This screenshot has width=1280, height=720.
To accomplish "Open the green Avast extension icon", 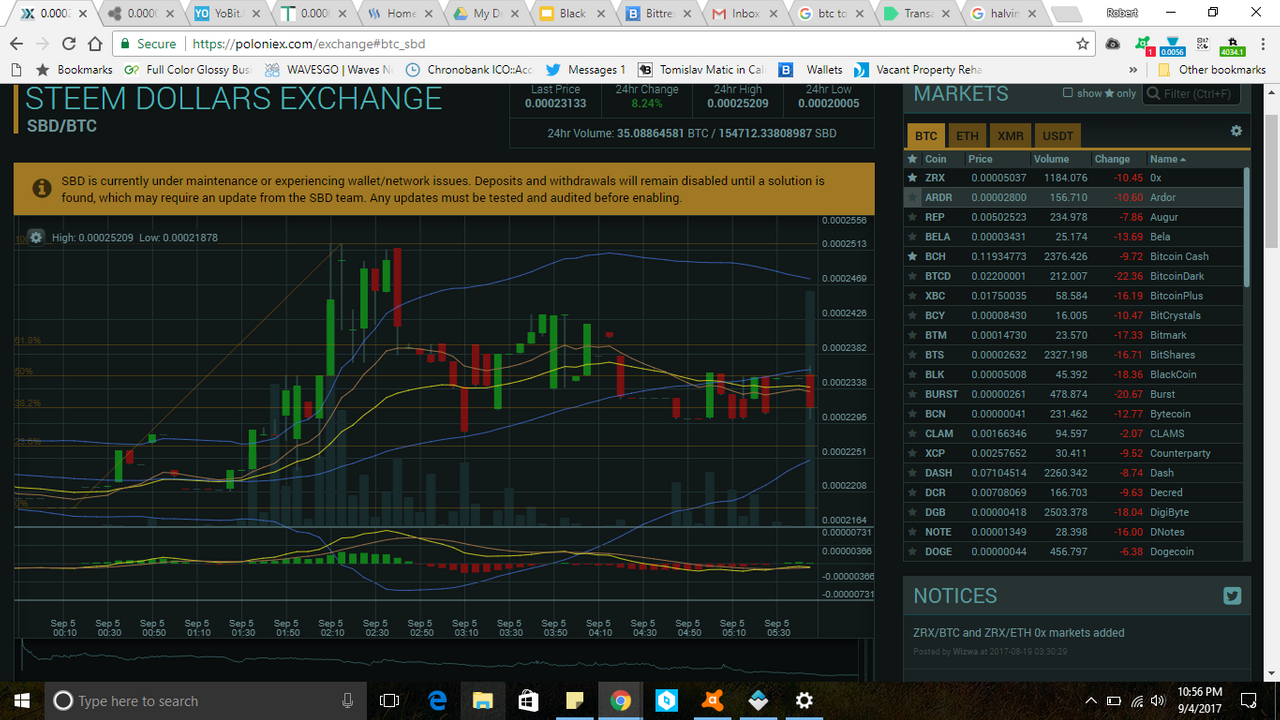I will [1143, 44].
